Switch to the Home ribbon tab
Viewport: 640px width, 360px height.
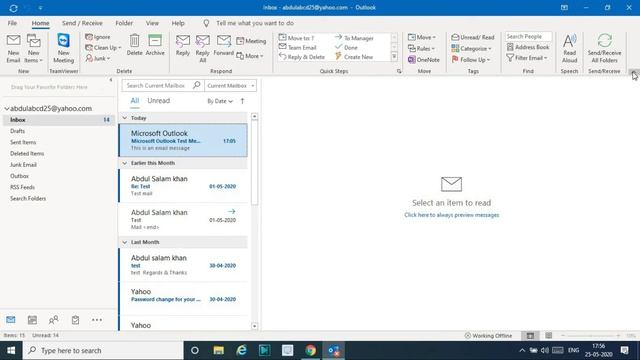[x=40, y=23]
